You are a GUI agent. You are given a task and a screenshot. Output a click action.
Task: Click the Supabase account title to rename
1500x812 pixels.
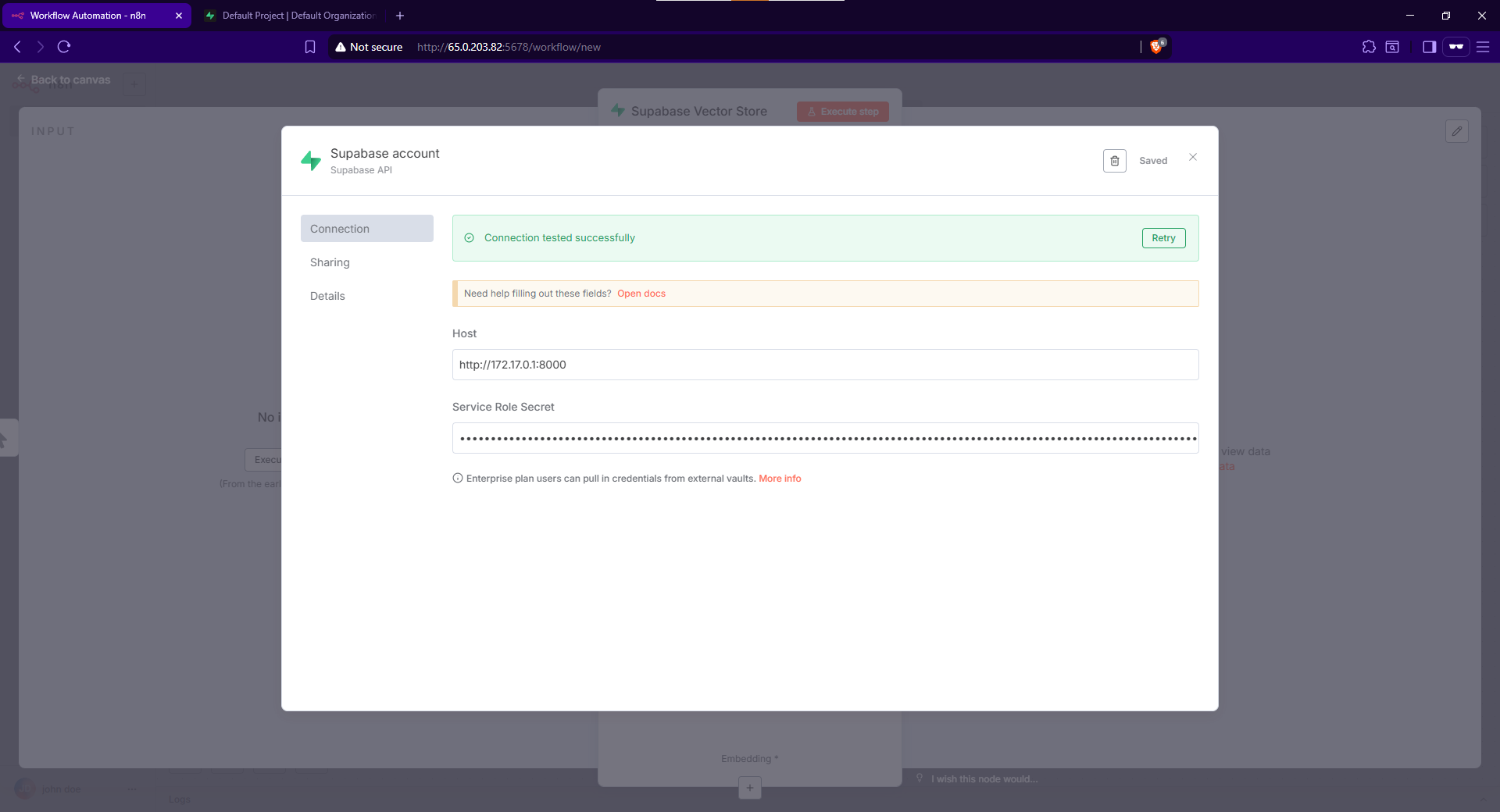tap(384, 153)
